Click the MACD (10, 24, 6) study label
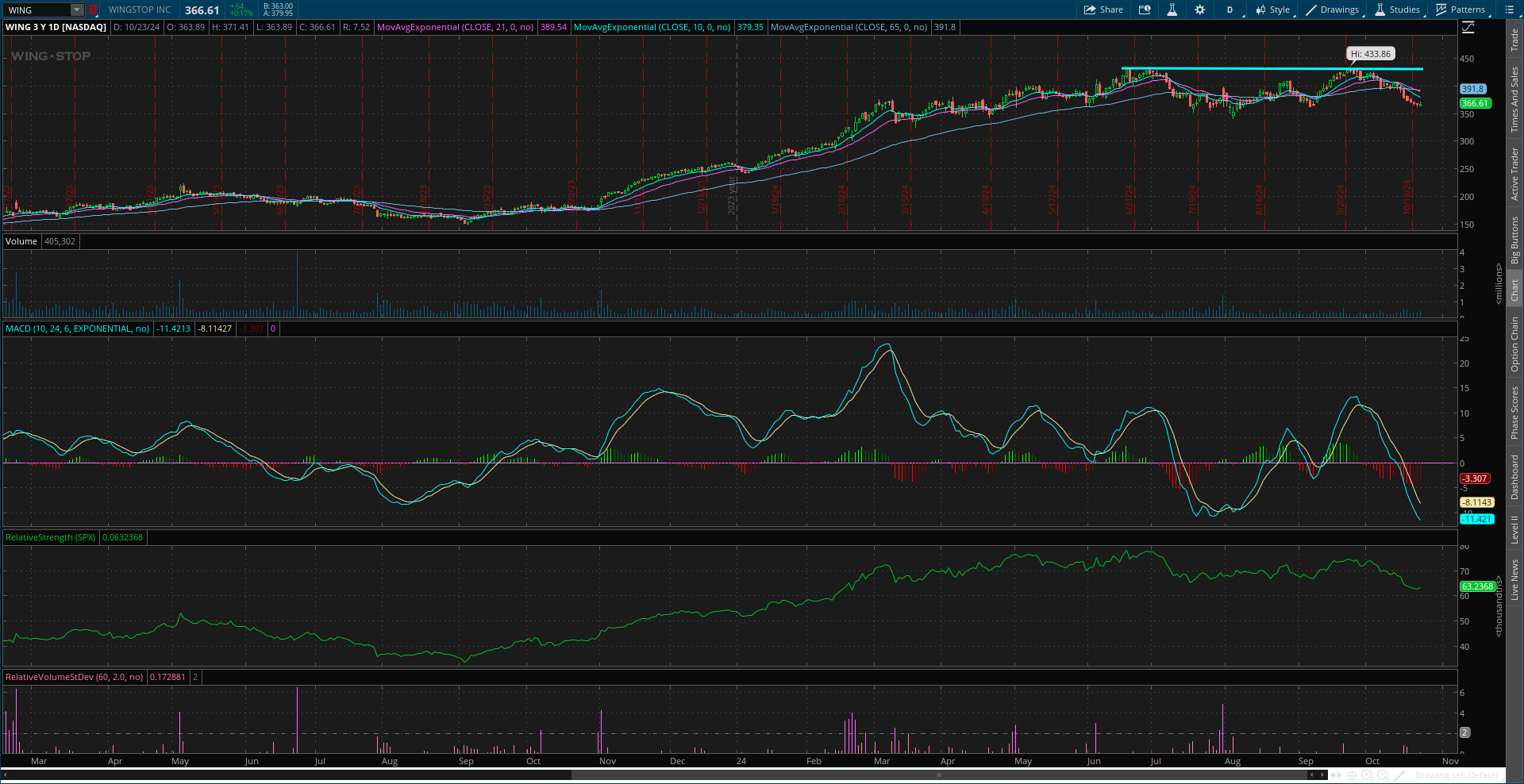The width and height of the screenshot is (1524, 784). [x=77, y=329]
